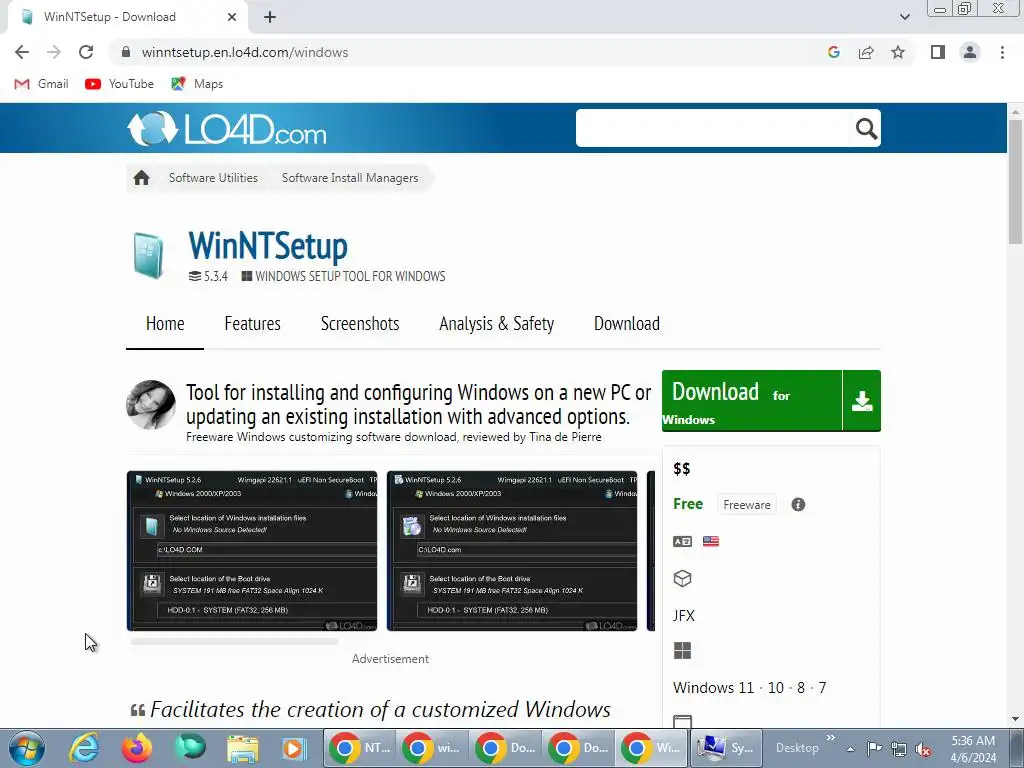The height and width of the screenshot is (768, 1024).
Task: Click the download arrow icon
Action: click(x=862, y=401)
